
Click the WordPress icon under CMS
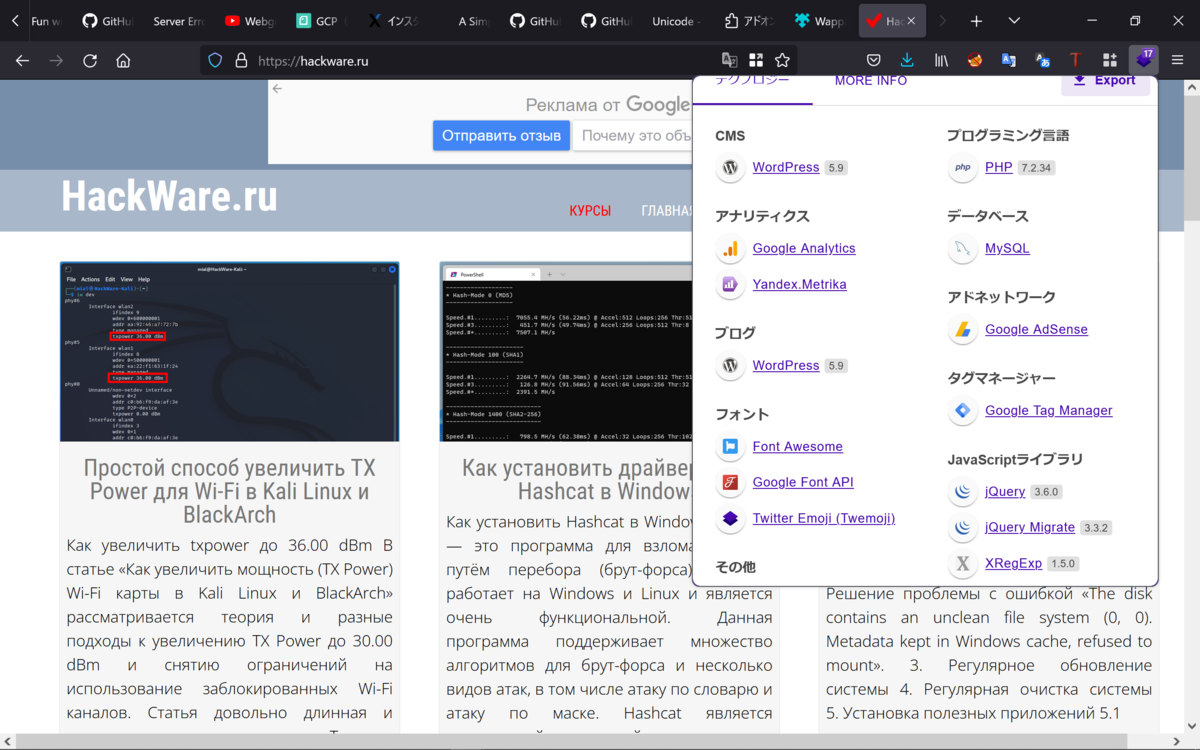[x=730, y=168]
